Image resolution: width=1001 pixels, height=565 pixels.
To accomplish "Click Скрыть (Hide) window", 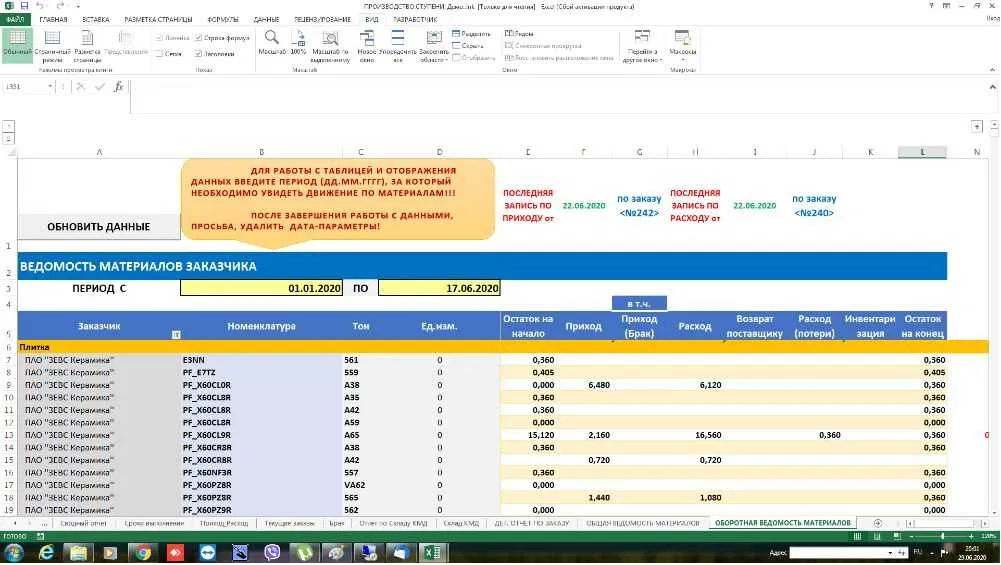I will (468, 45).
